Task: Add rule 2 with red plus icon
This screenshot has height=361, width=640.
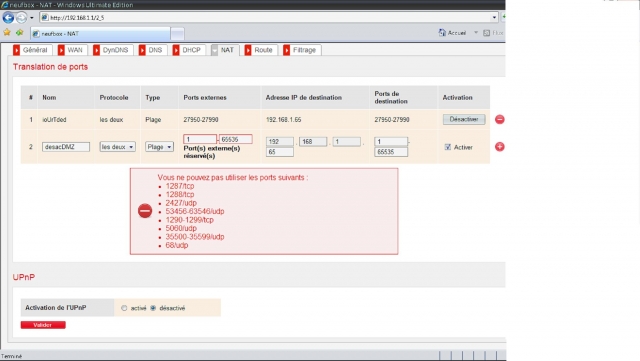Action: pyautogui.click(x=500, y=147)
